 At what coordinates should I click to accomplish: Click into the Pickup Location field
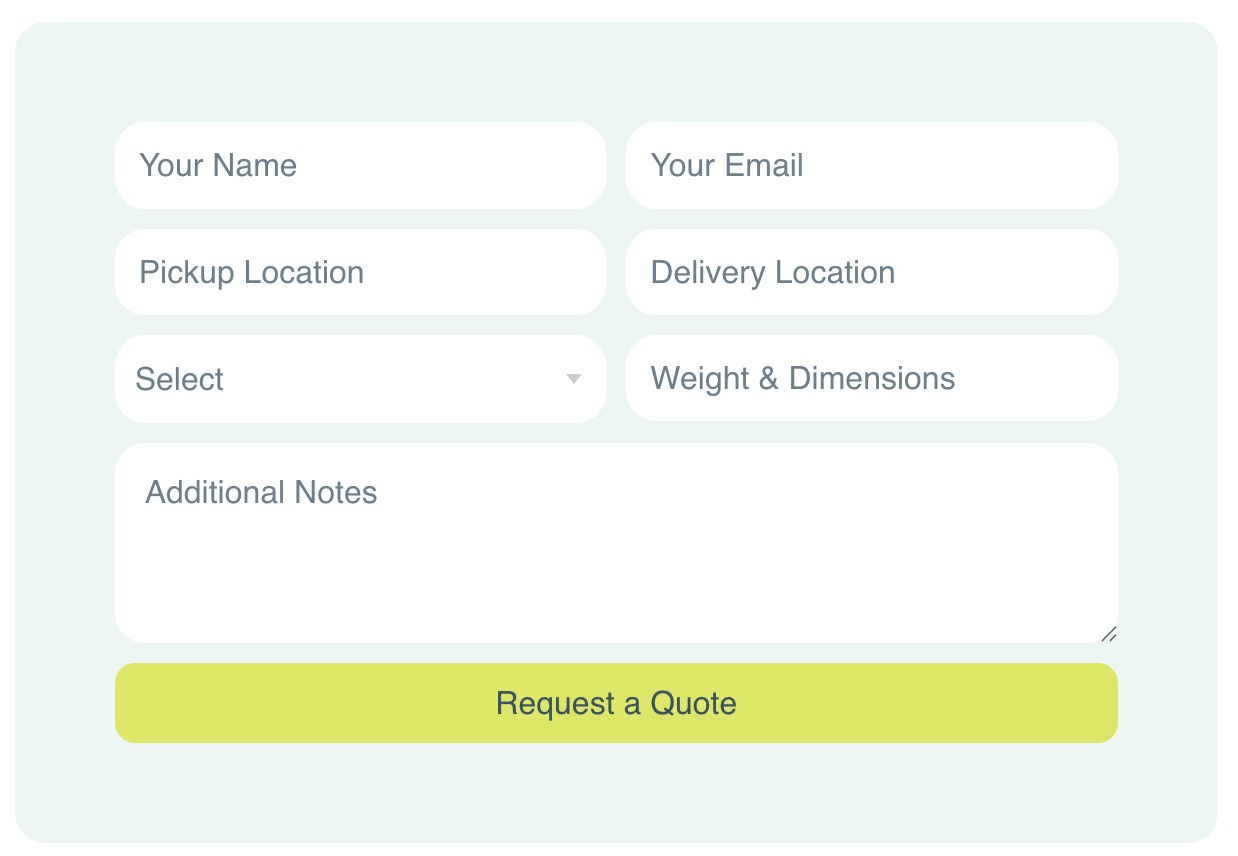tap(360, 272)
